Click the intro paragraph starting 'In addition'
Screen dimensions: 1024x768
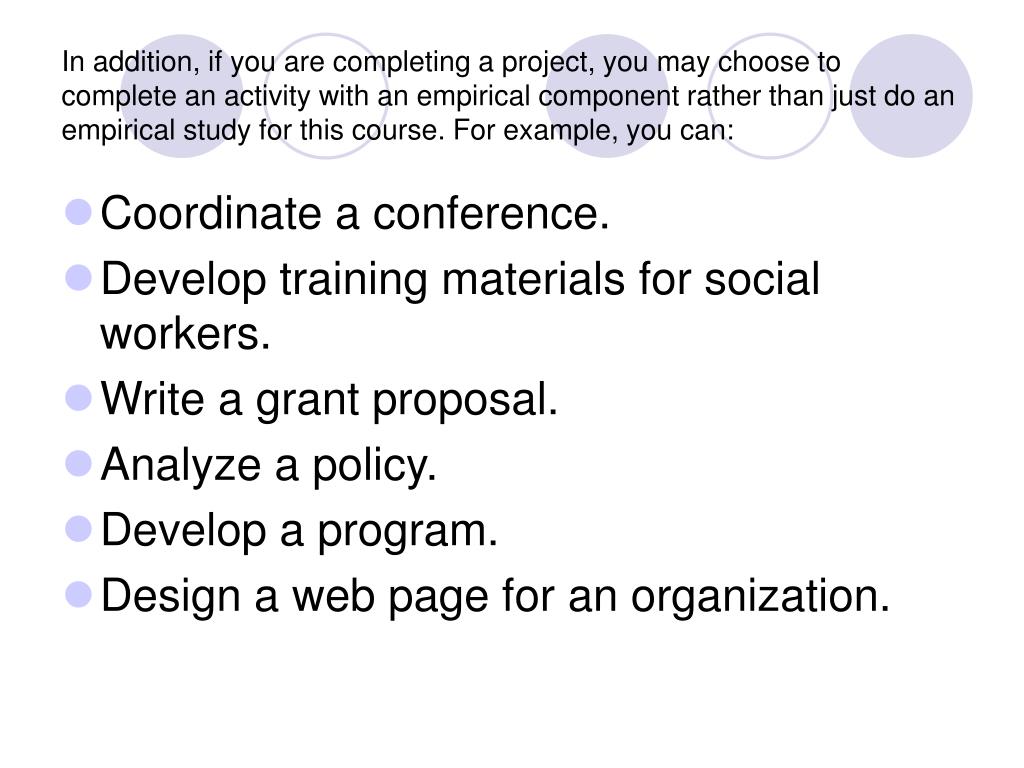[508, 96]
